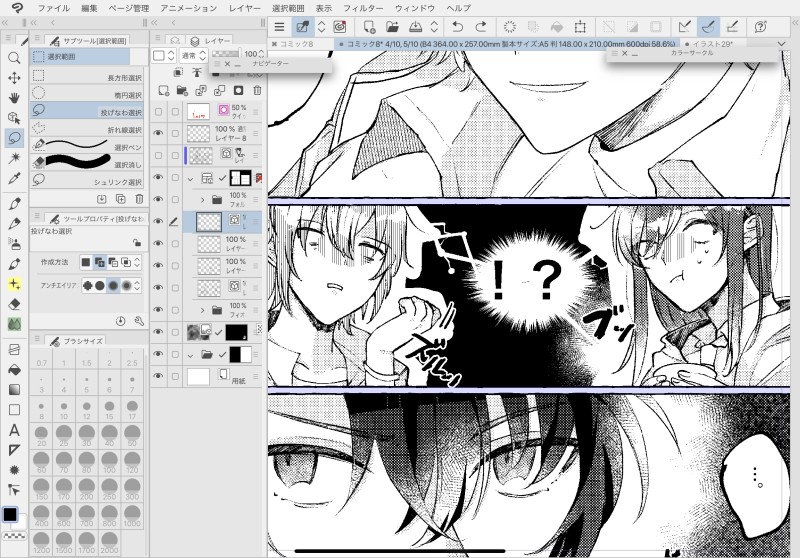Click the layer opacity slider

click(x=226, y=53)
